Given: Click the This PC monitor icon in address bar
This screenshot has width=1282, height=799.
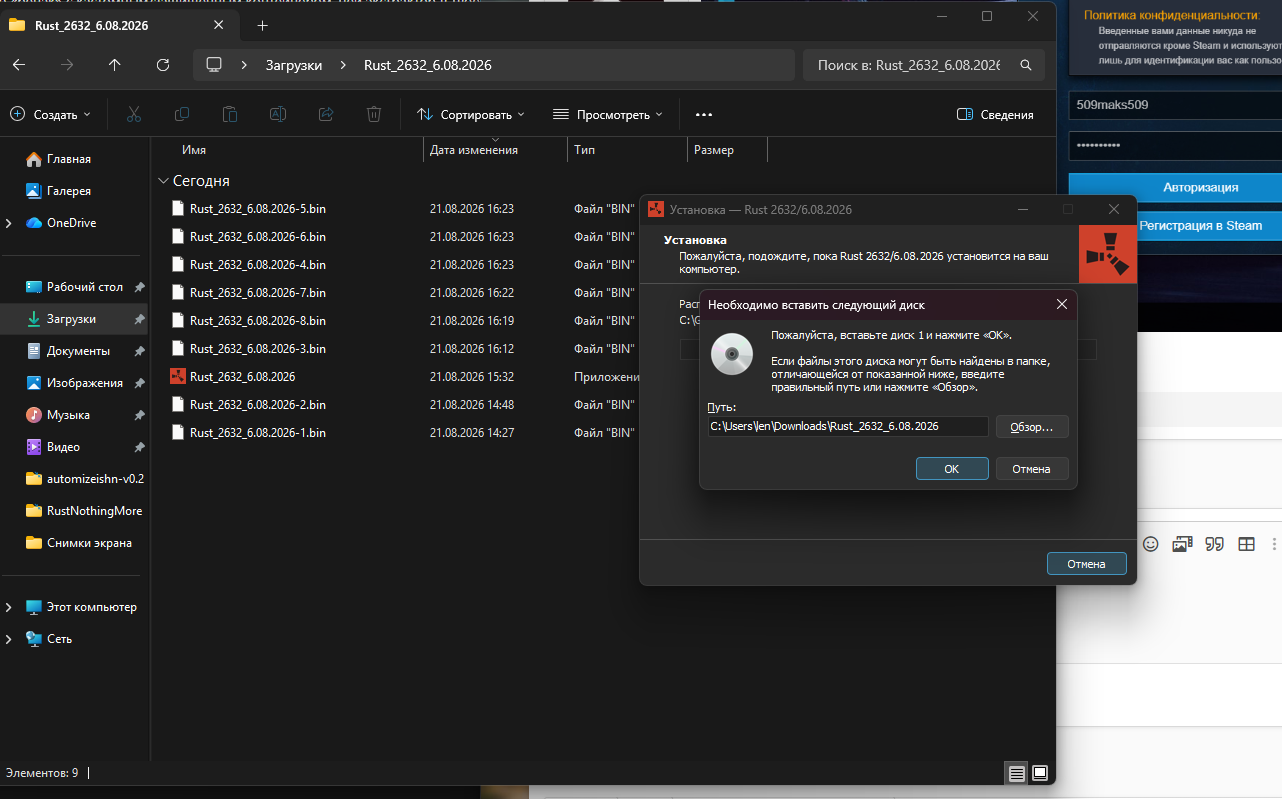Looking at the screenshot, I should pos(213,65).
